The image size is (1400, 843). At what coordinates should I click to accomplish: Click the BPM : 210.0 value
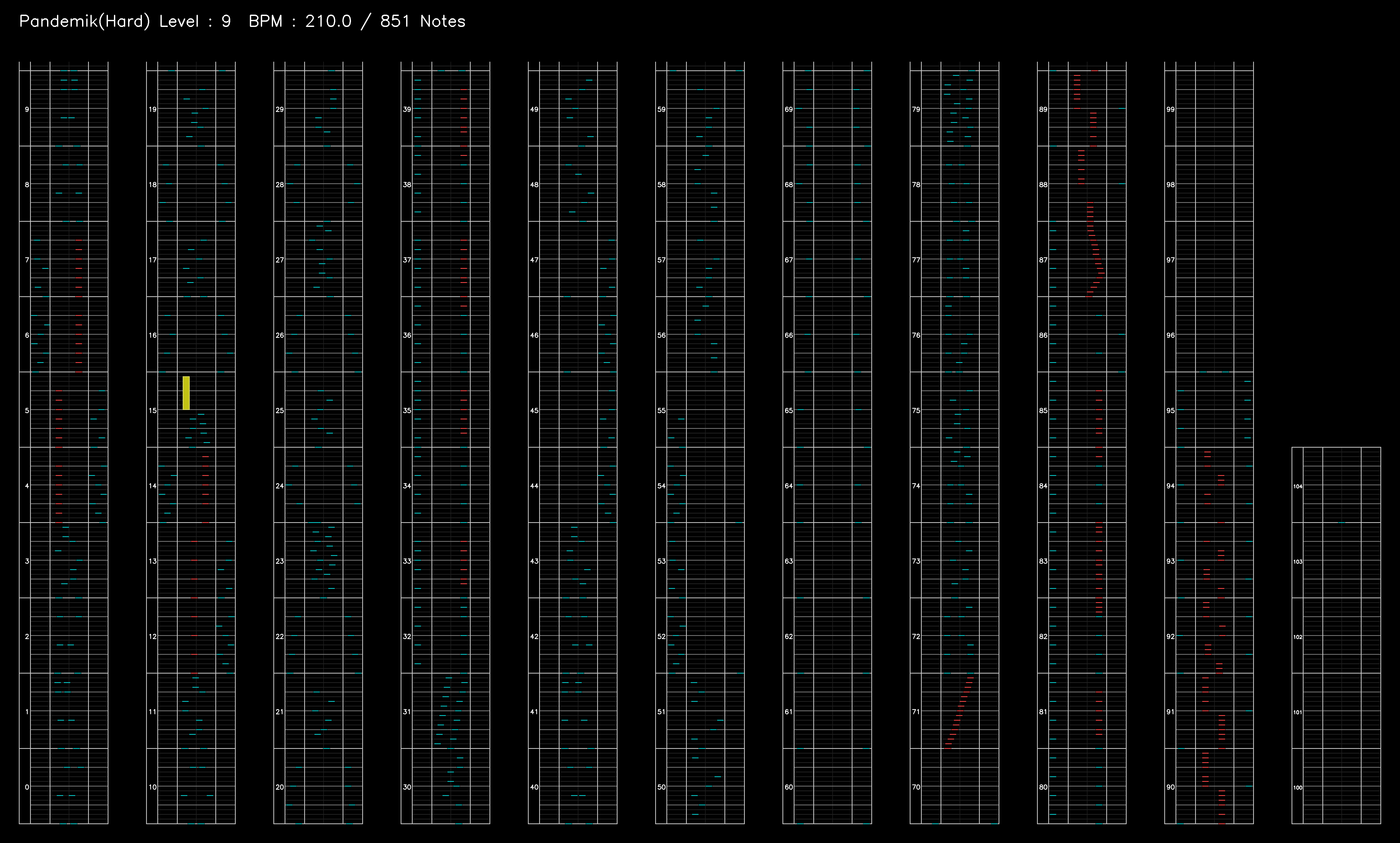300,22
